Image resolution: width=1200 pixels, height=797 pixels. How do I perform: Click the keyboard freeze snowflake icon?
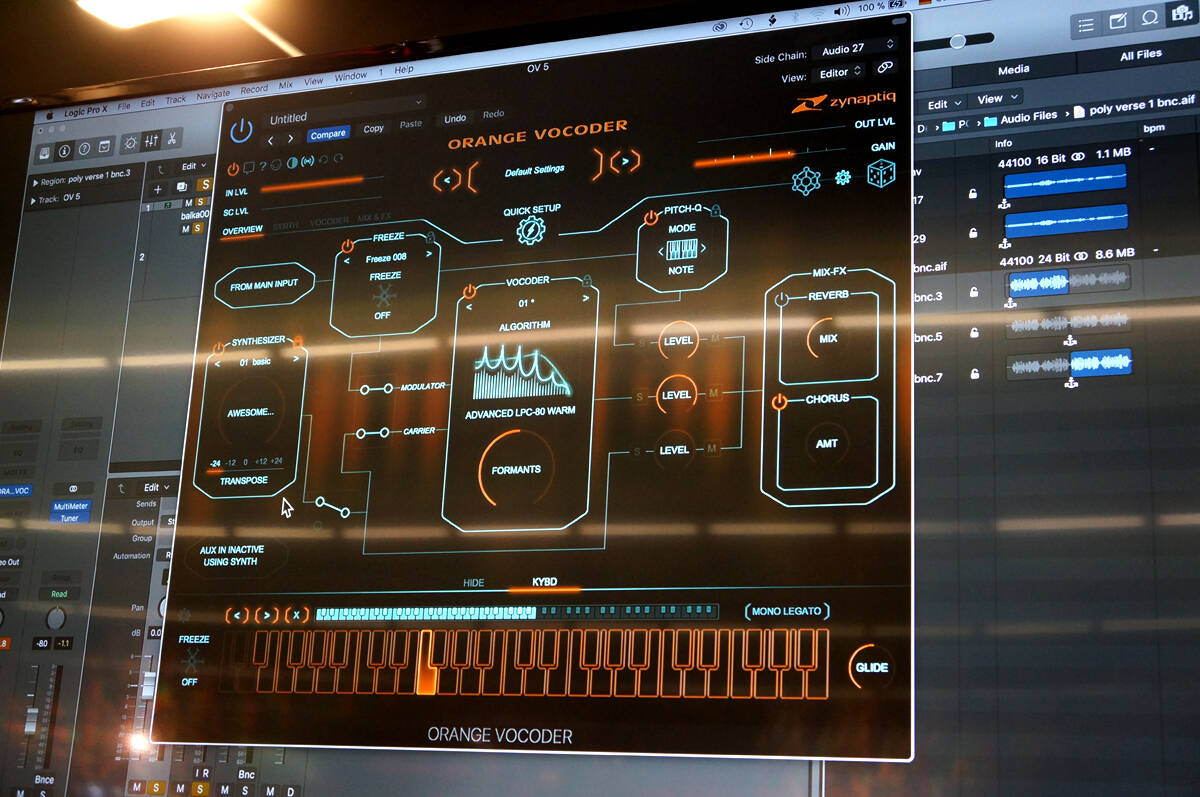[190, 660]
